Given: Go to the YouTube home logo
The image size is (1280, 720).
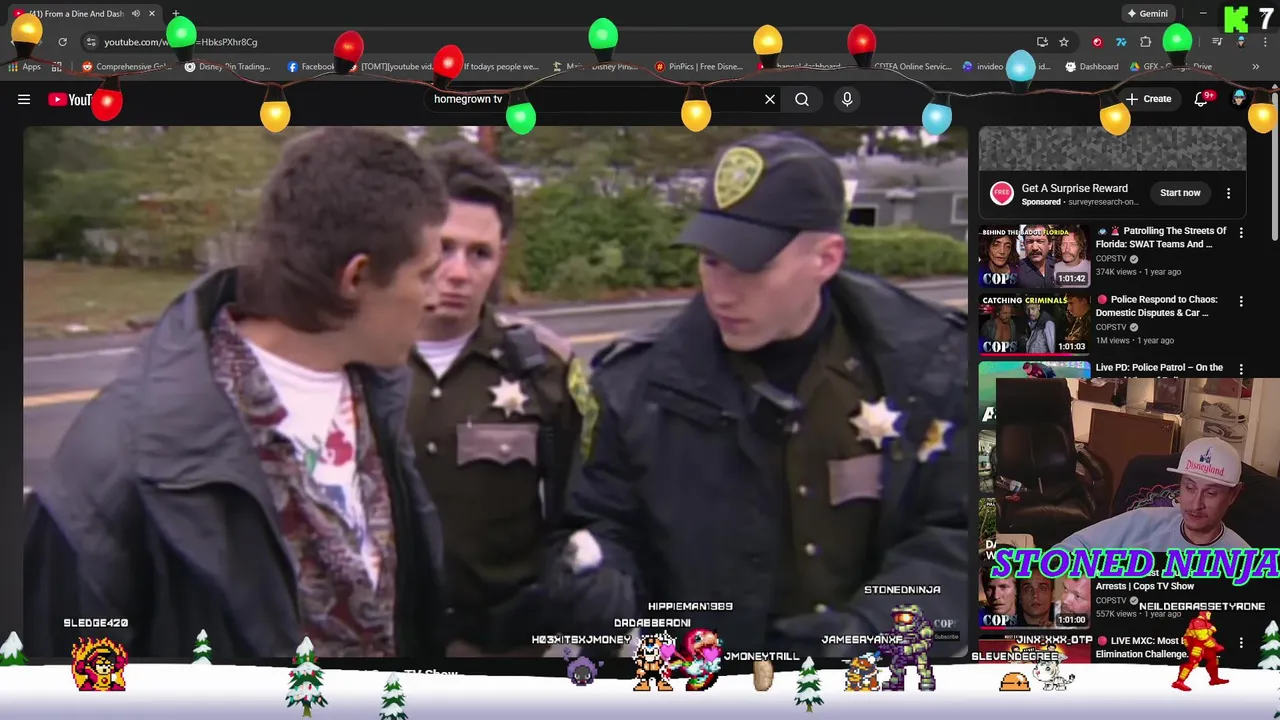Looking at the screenshot, I should click(70, 99).
